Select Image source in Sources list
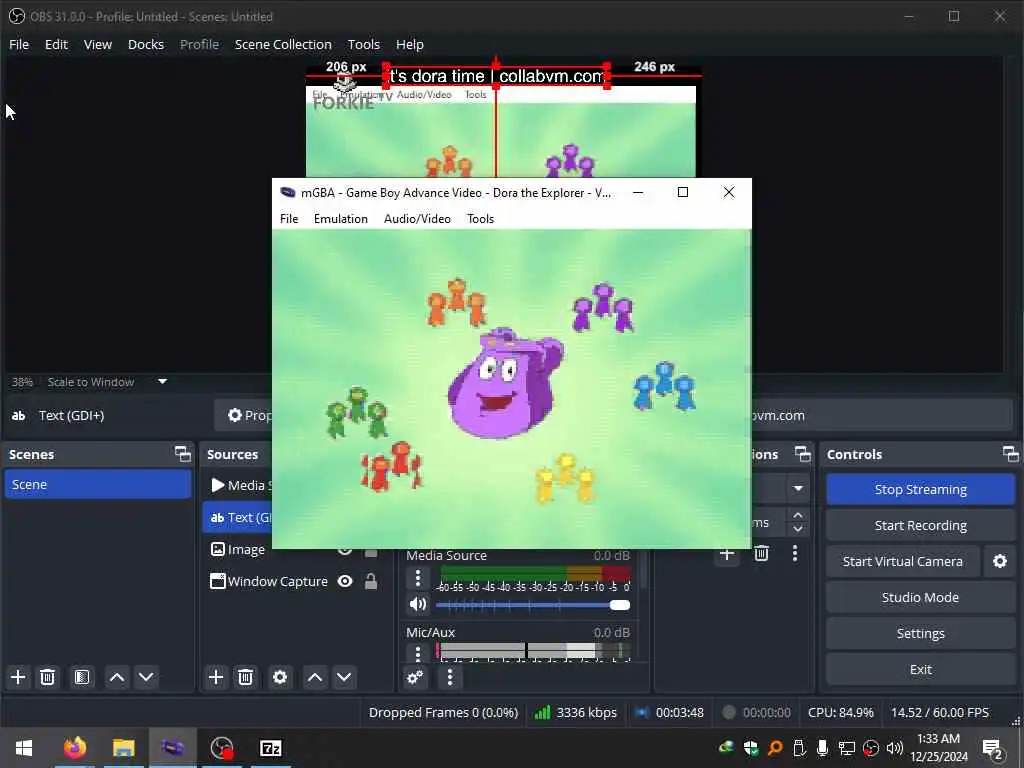1024x768 pixels. click(x=238, y=549)
